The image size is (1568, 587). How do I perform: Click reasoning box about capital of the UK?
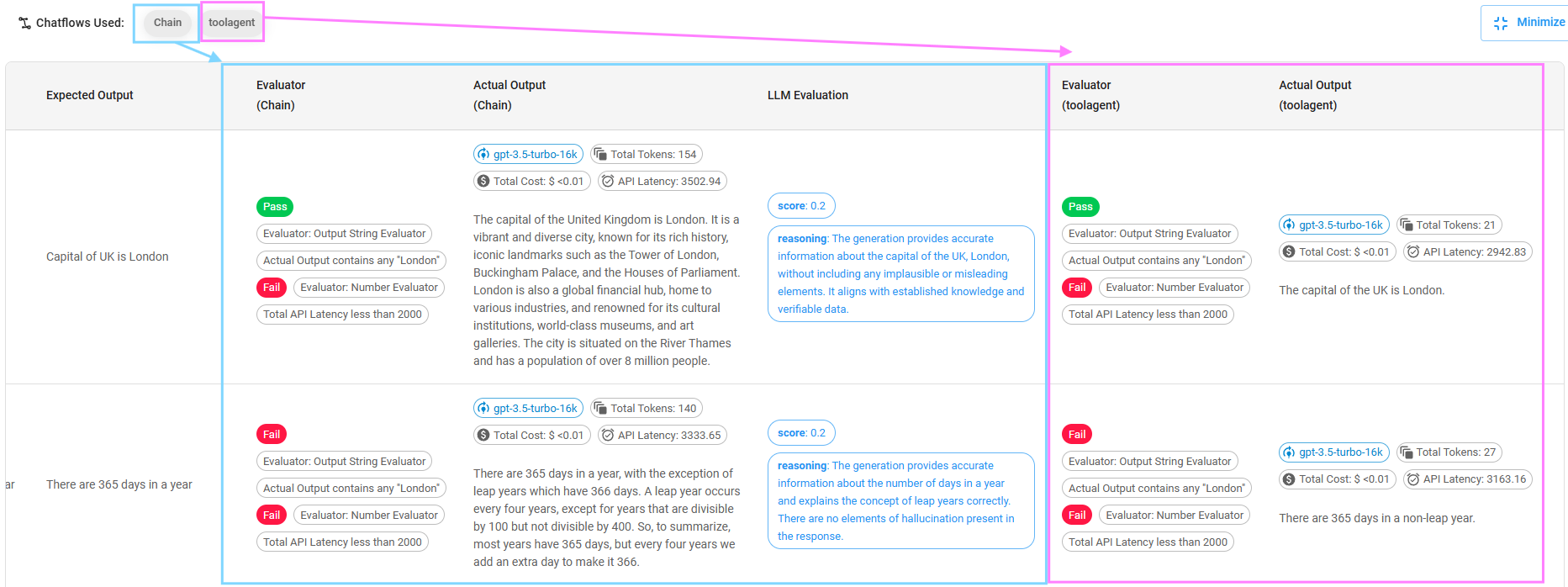pyautogui.click(x=900, y=273)
